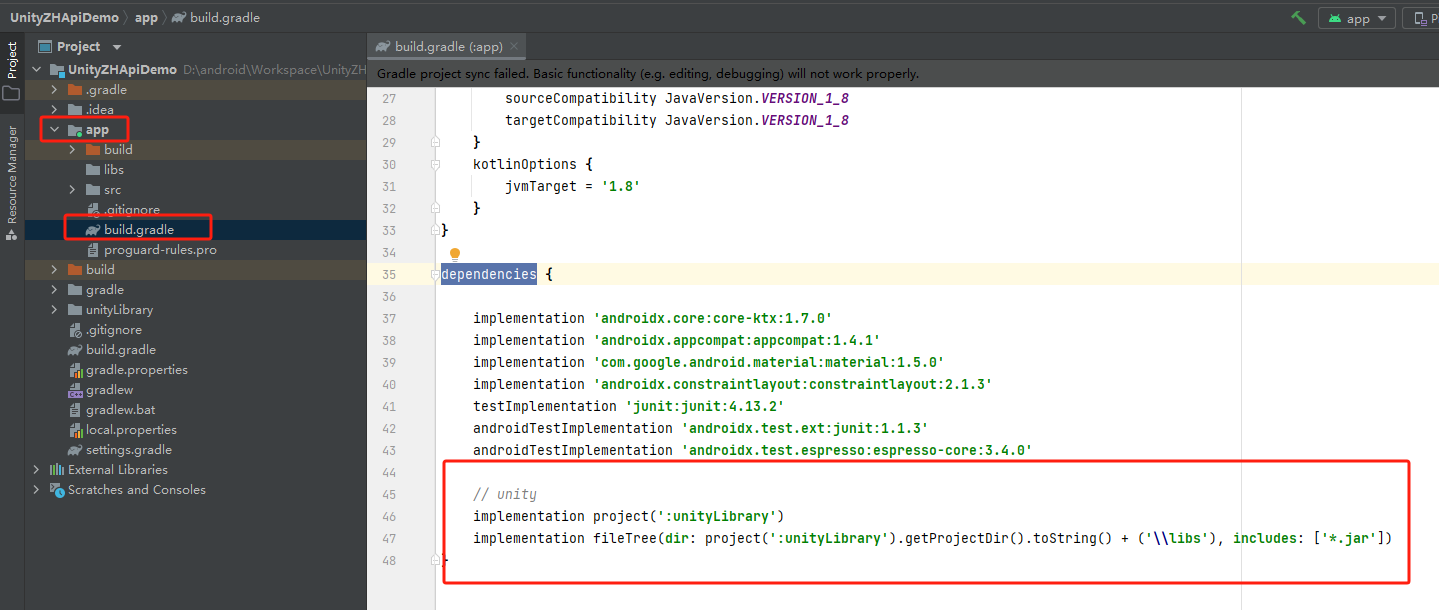This screenshot has width=1439, height=610.
Task: Expand the unityLibrary module chevron
Action: coord(55,310)
